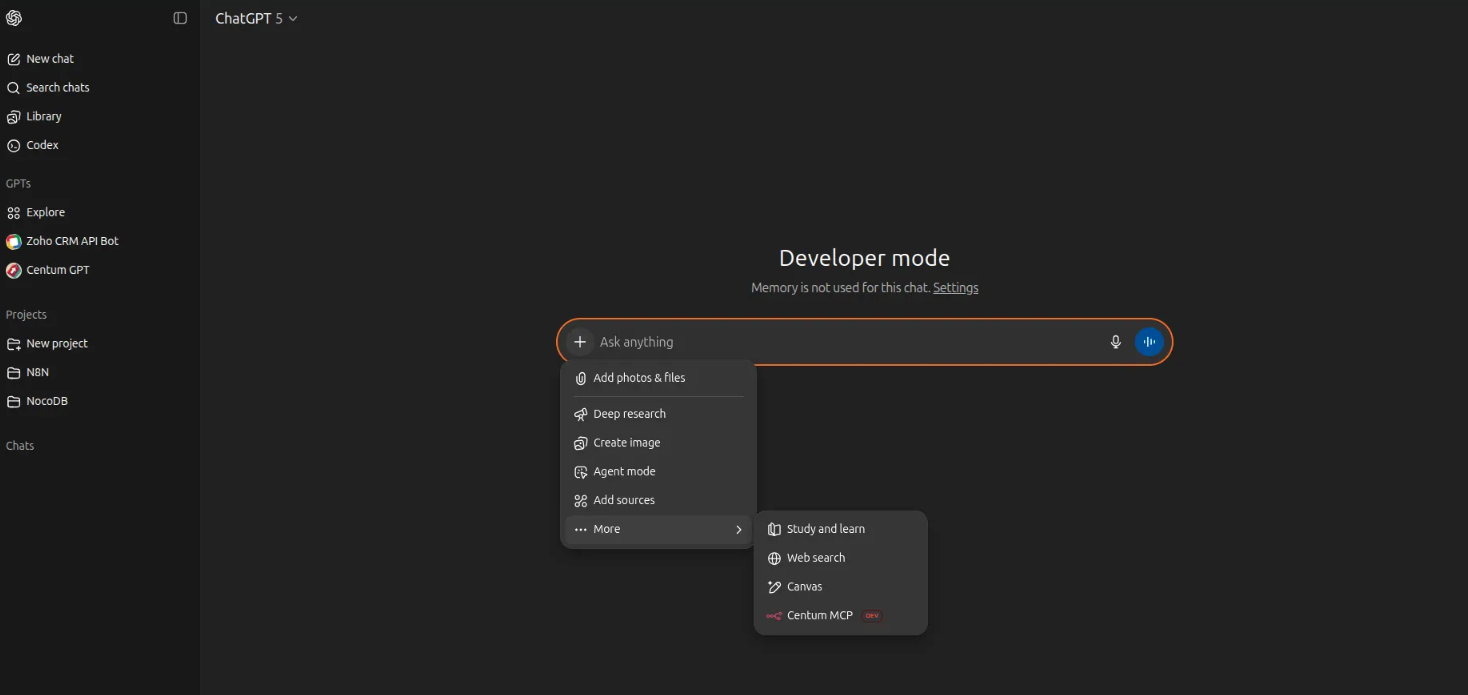Open the Settings link under Developer mode

[x=956, y=288]
